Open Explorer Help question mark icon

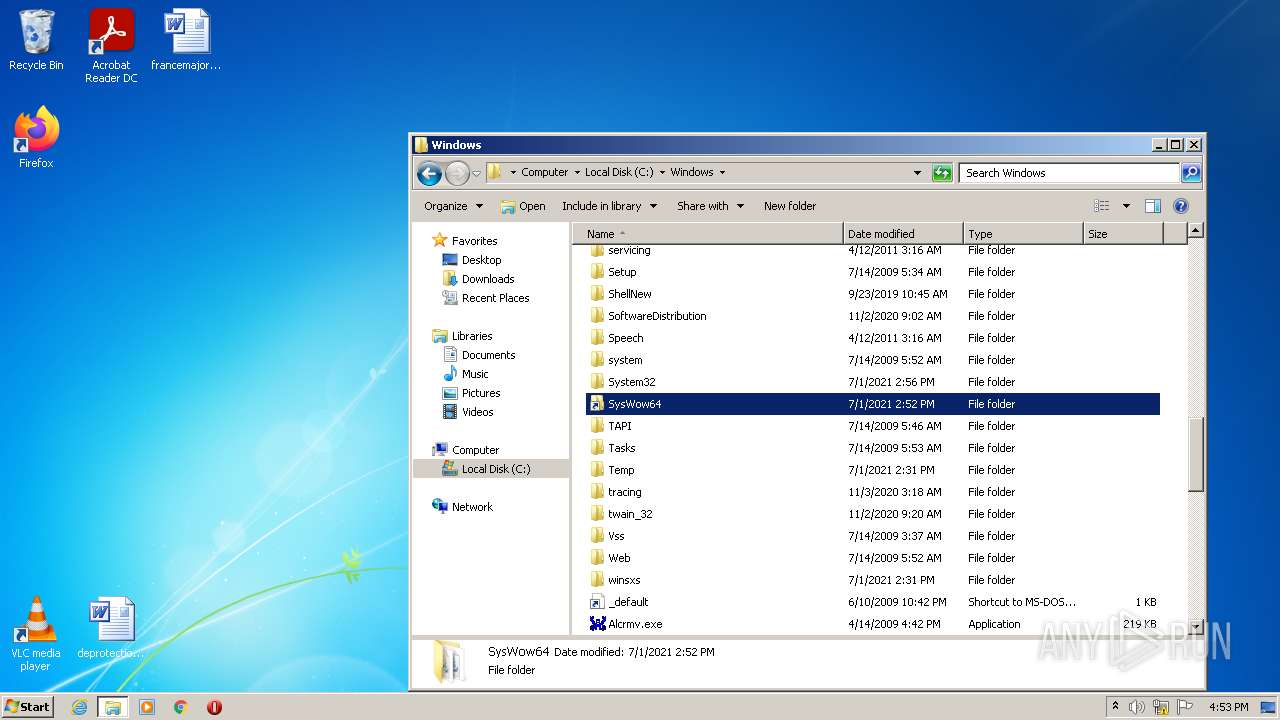[x=1180, y=206]
